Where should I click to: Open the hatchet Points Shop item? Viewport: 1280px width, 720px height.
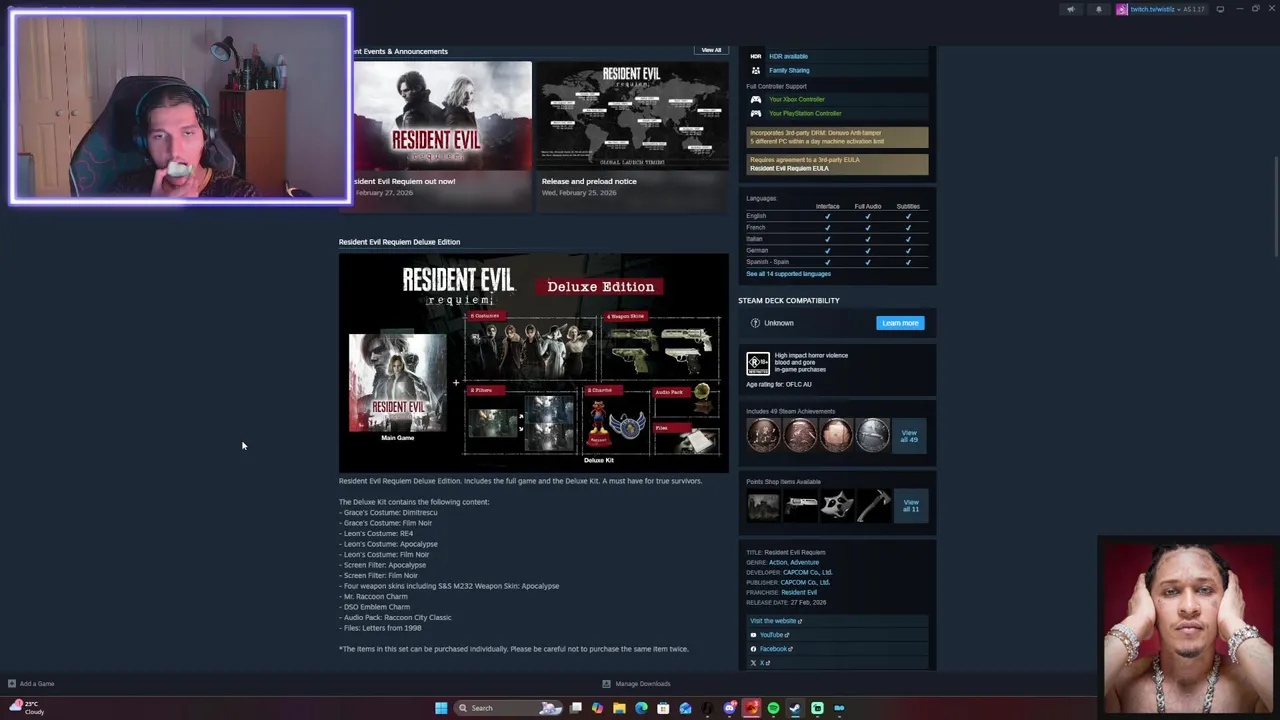tap(873, 506)
